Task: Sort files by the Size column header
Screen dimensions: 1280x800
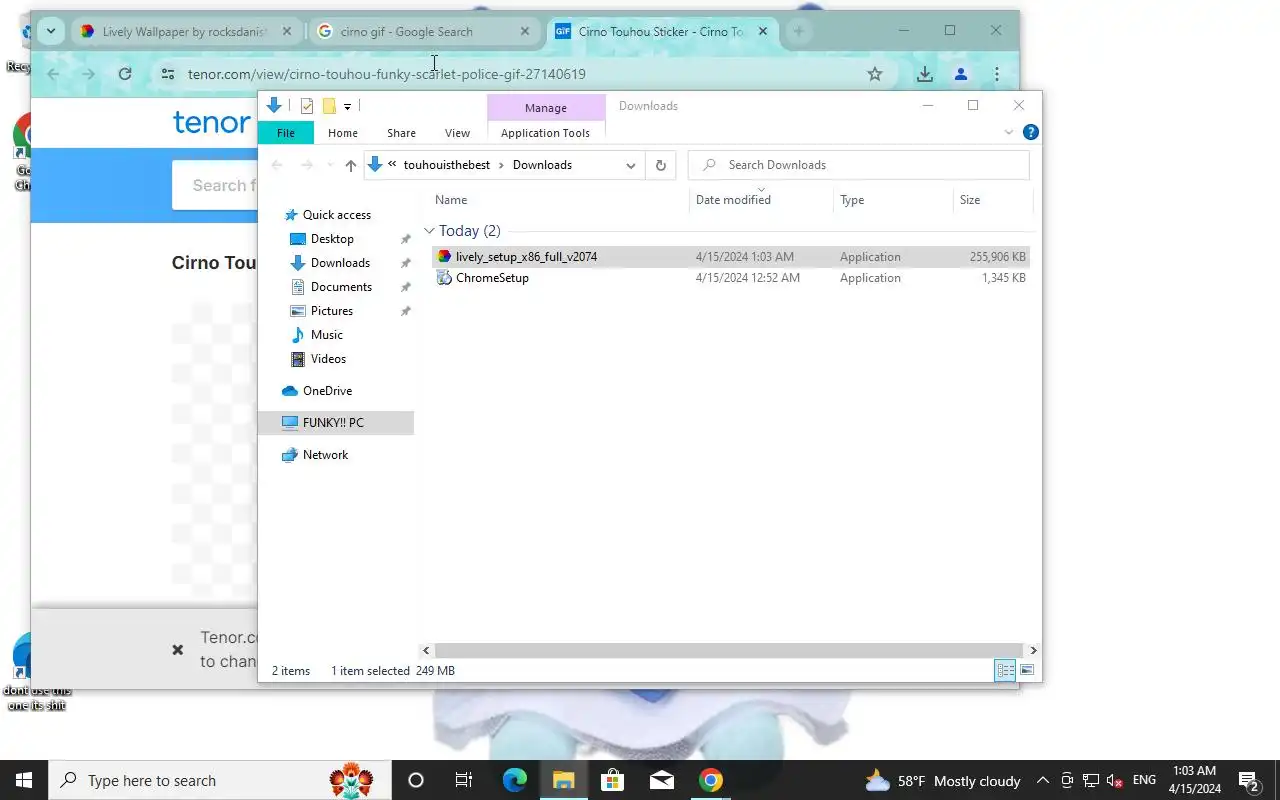Action: pyautogui.click(x=970, y=200)
